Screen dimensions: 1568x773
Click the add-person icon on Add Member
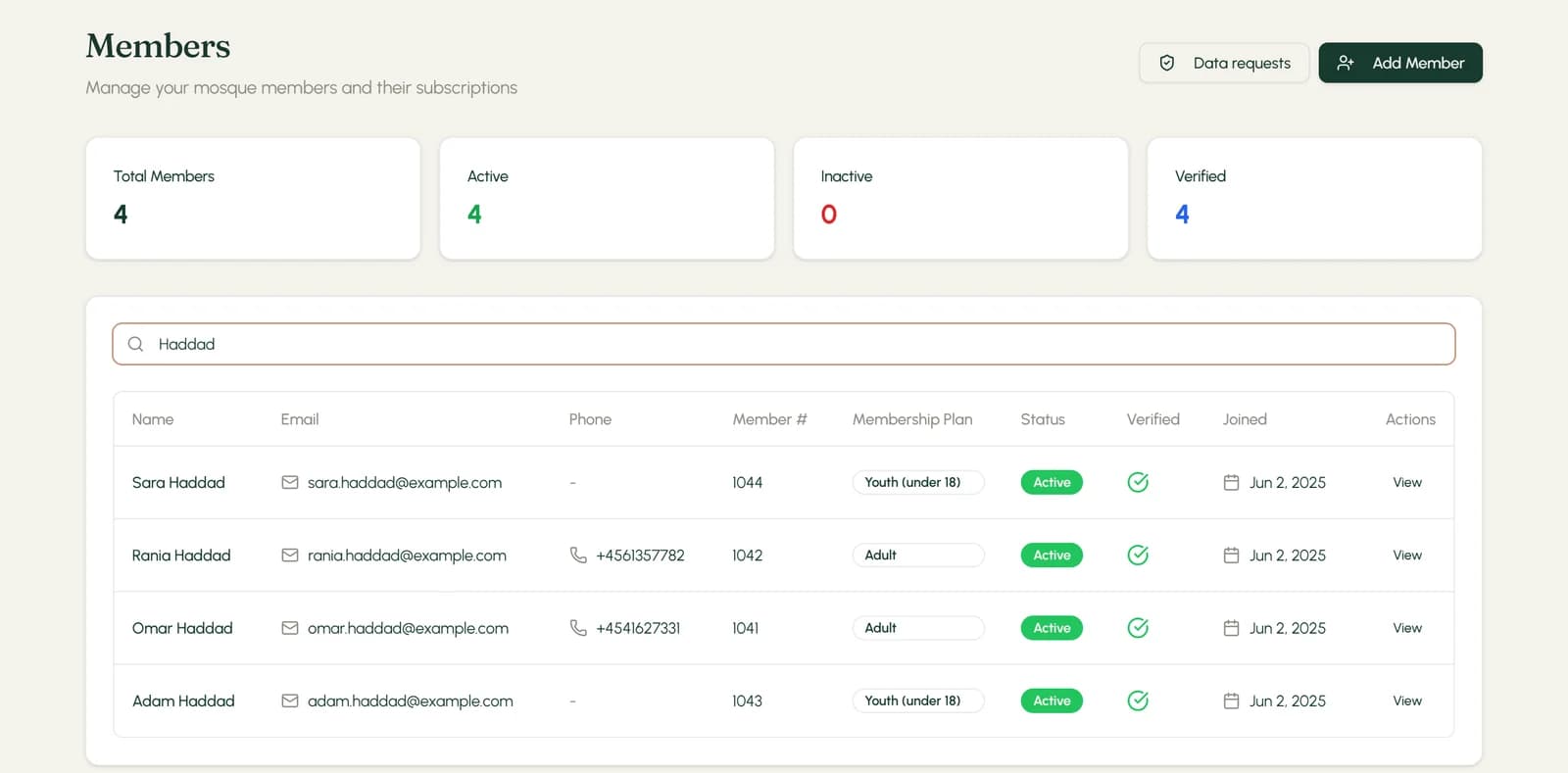click(x=1346, y=63)
